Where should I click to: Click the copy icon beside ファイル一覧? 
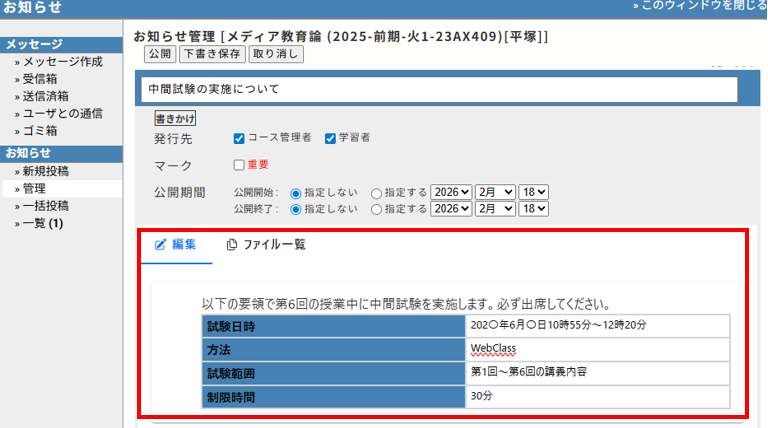[x=232, y=244]
